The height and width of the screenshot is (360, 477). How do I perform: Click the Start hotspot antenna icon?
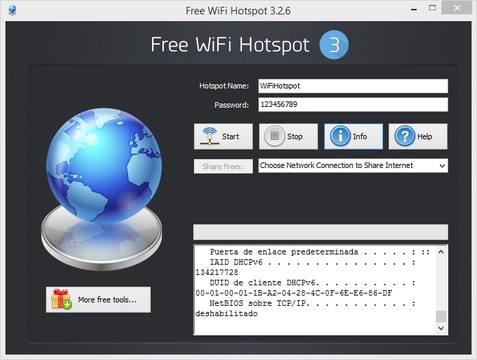click(209, 136)
